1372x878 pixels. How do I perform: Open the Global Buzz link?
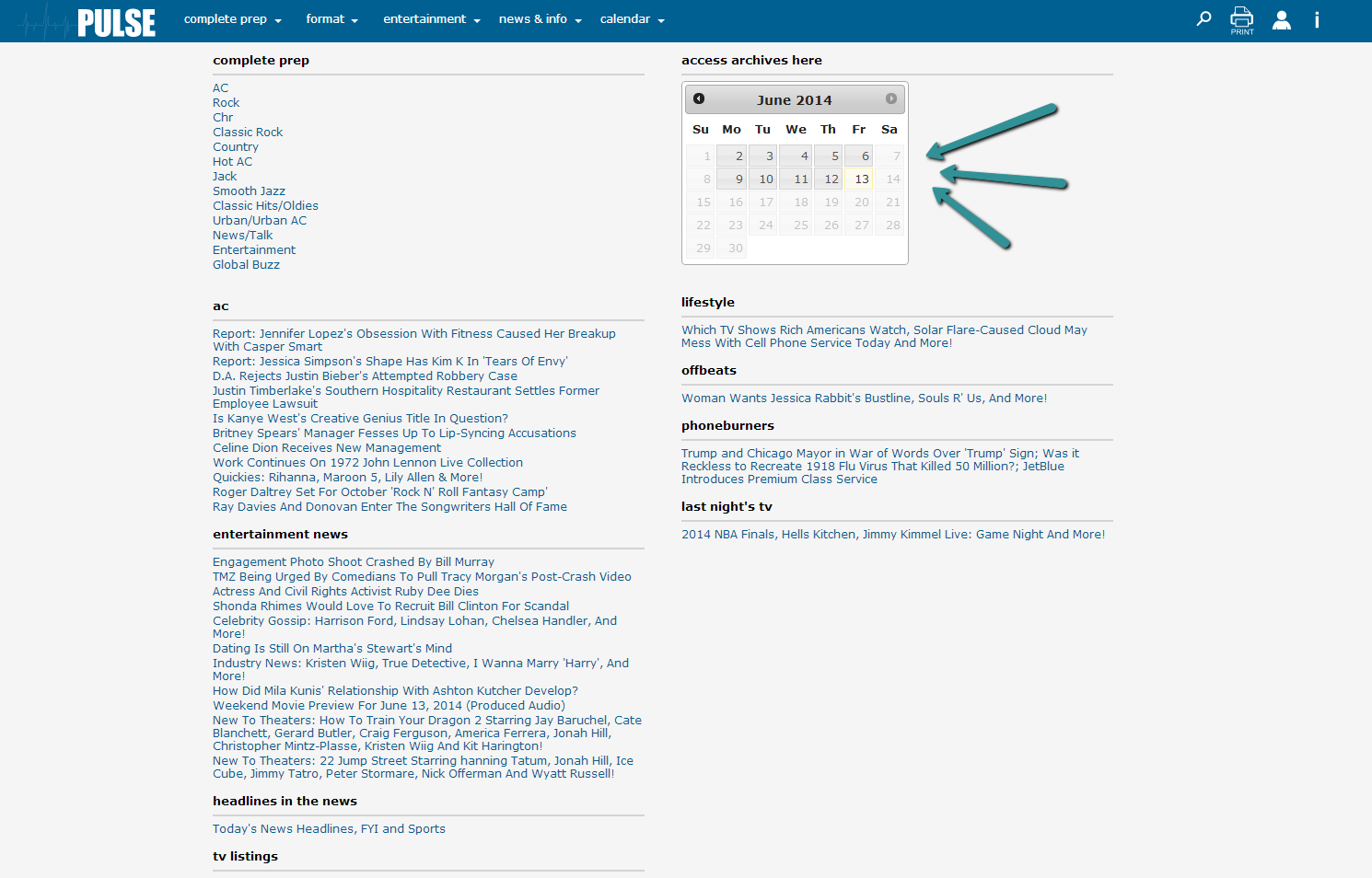pyautogui.click(x=246, y=265)
